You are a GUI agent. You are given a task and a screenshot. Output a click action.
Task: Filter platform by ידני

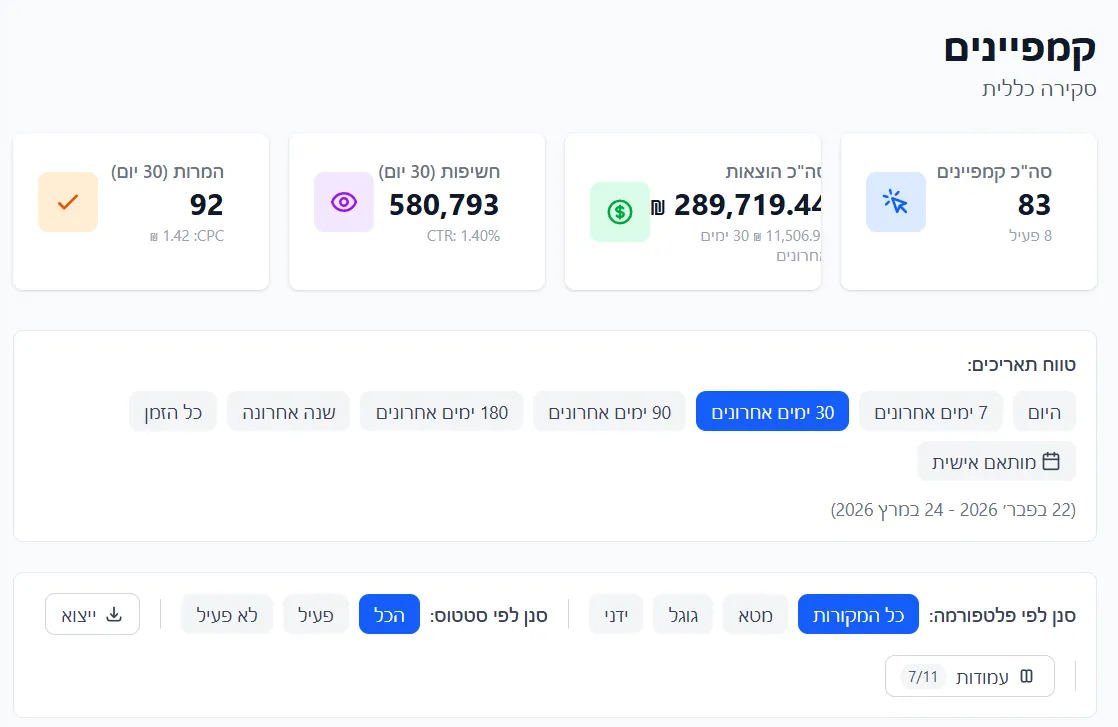(x=616, y=614)
